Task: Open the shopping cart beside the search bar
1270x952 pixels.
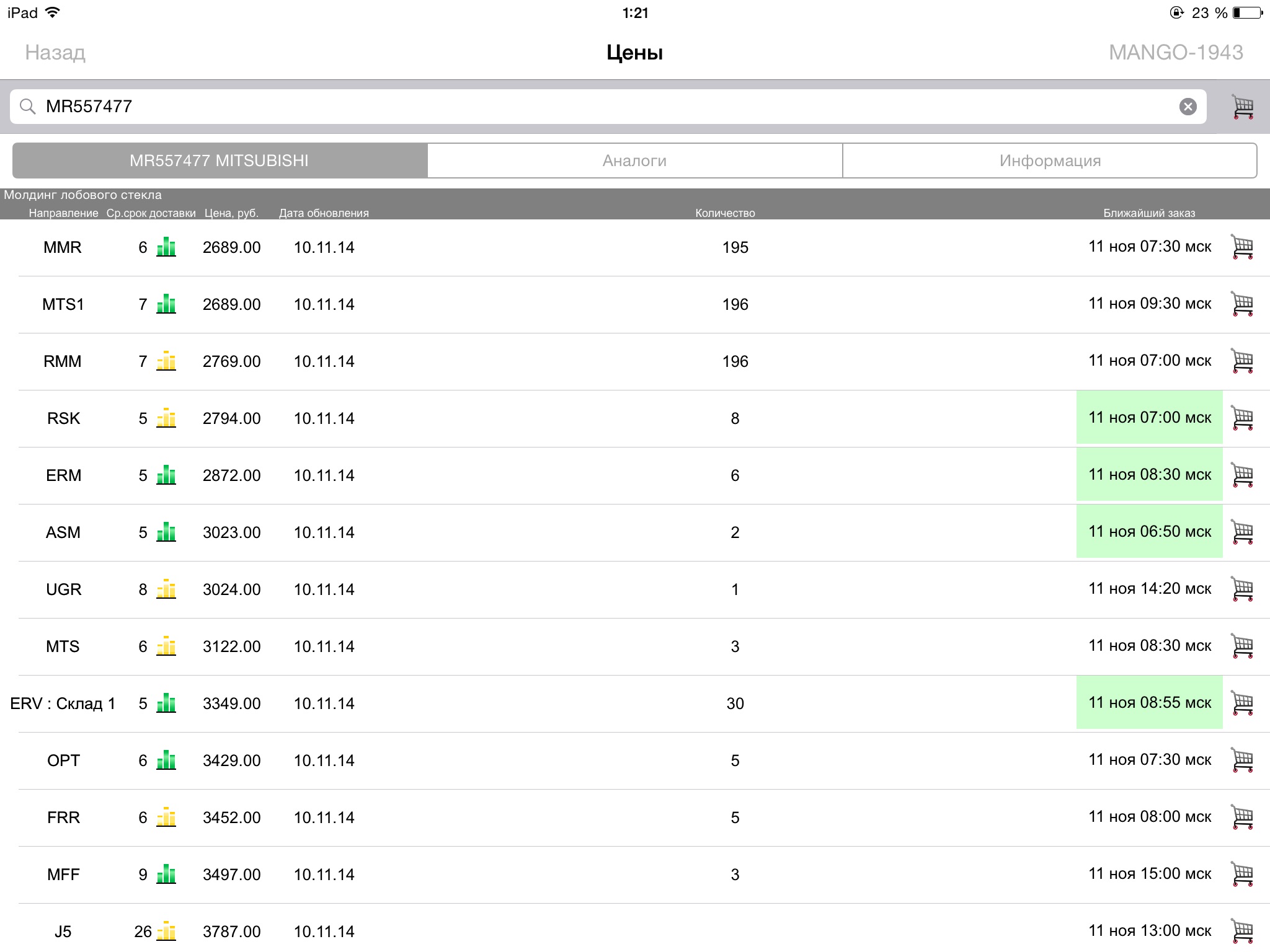Action: click(1242, 107)
